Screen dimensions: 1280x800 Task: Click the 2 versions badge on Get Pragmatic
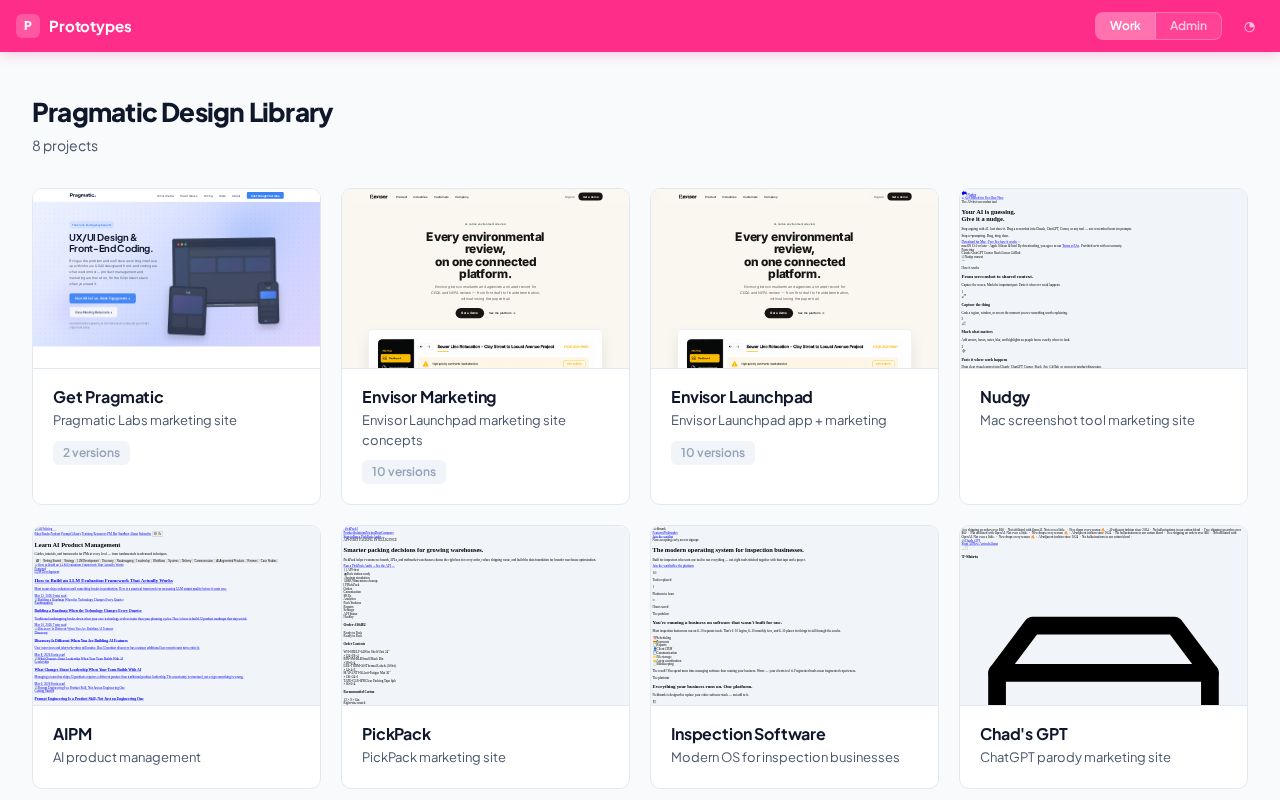coord(91,453)
